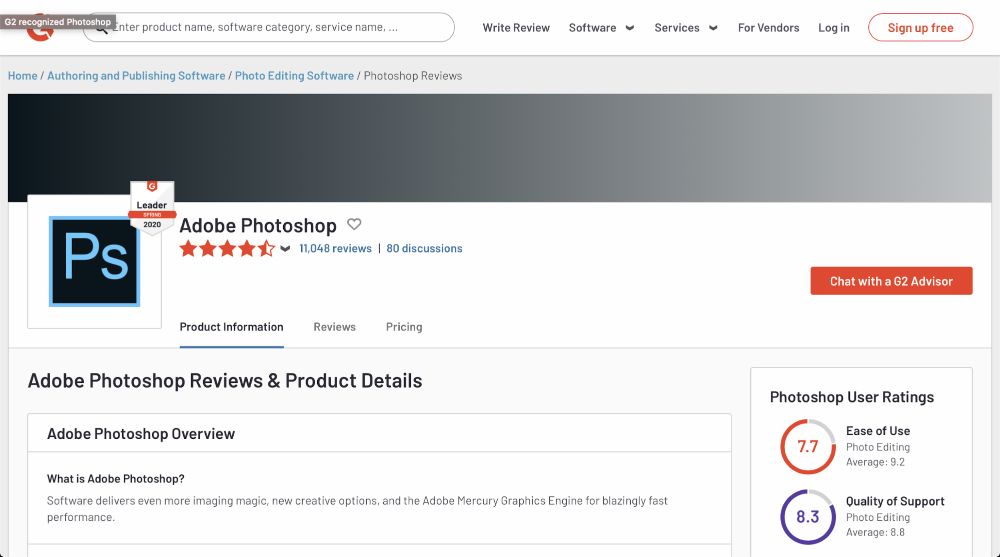Open Authoring and Publishing Software breadcrumb
Viewport: 1000px width, 557px height.
tap(136, 75)
